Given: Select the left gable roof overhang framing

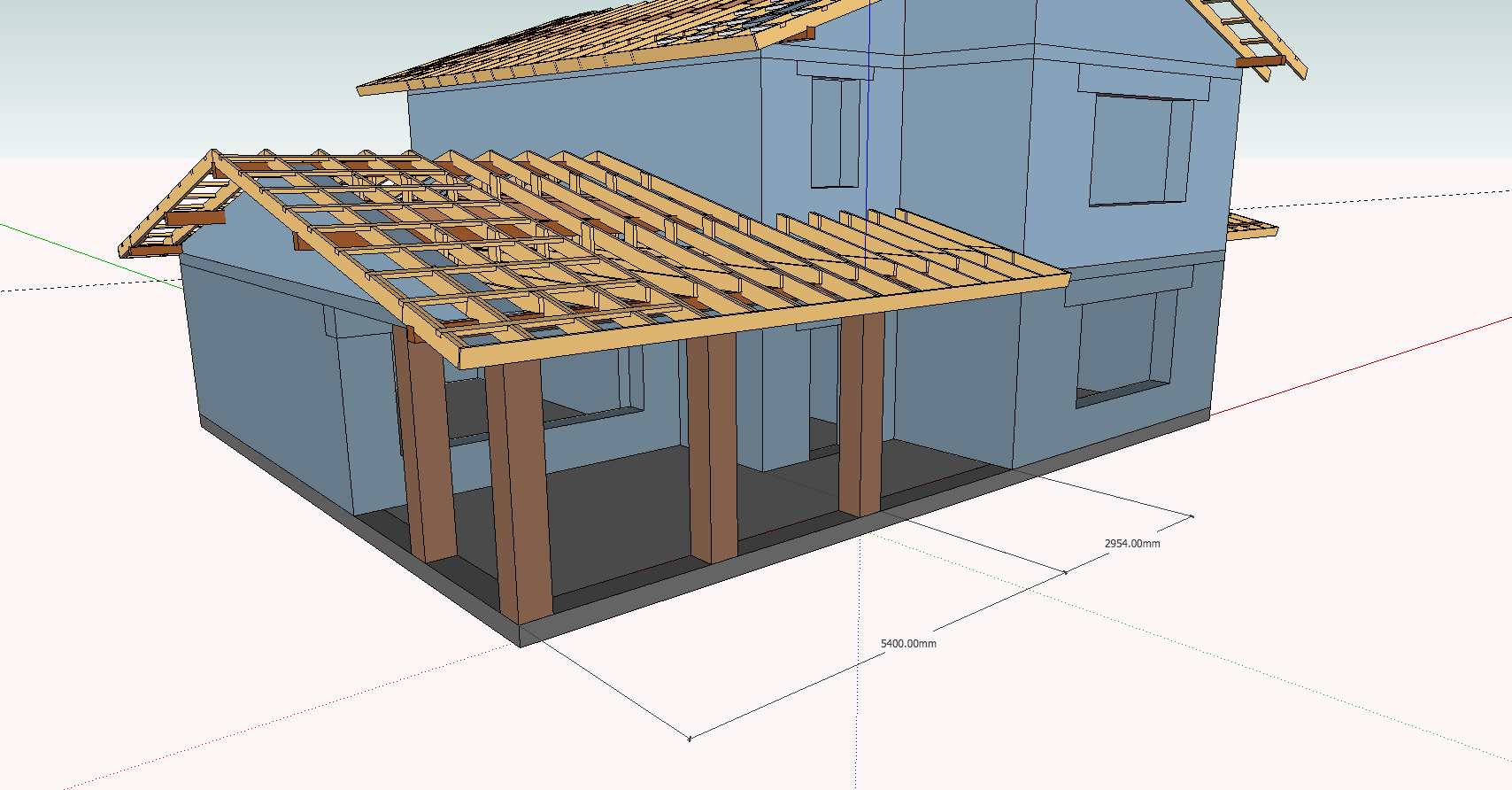Looking at the screenshot, I should coord(171,206).
